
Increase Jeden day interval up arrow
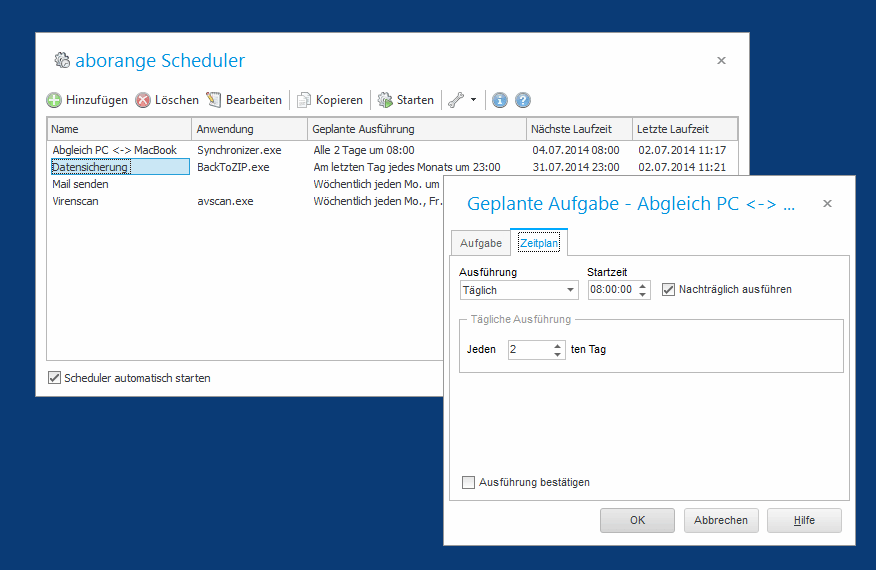[557, 345]
